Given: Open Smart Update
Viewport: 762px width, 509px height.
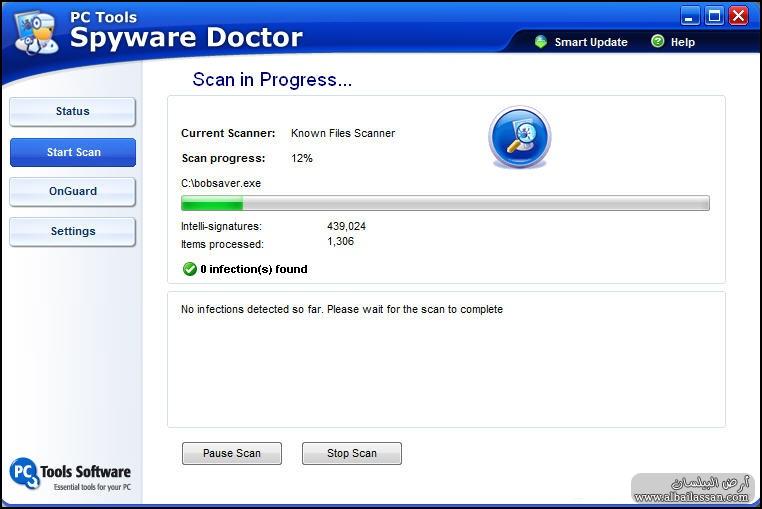Looking at the screenshot, I should click(x=591, y=42).
